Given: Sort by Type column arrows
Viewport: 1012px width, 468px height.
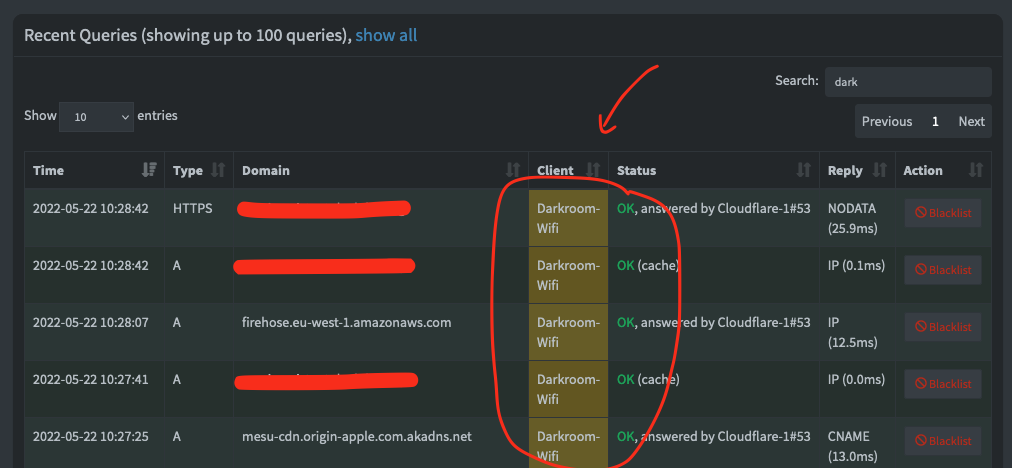Looking at the screenshot, I should (219, 170).
